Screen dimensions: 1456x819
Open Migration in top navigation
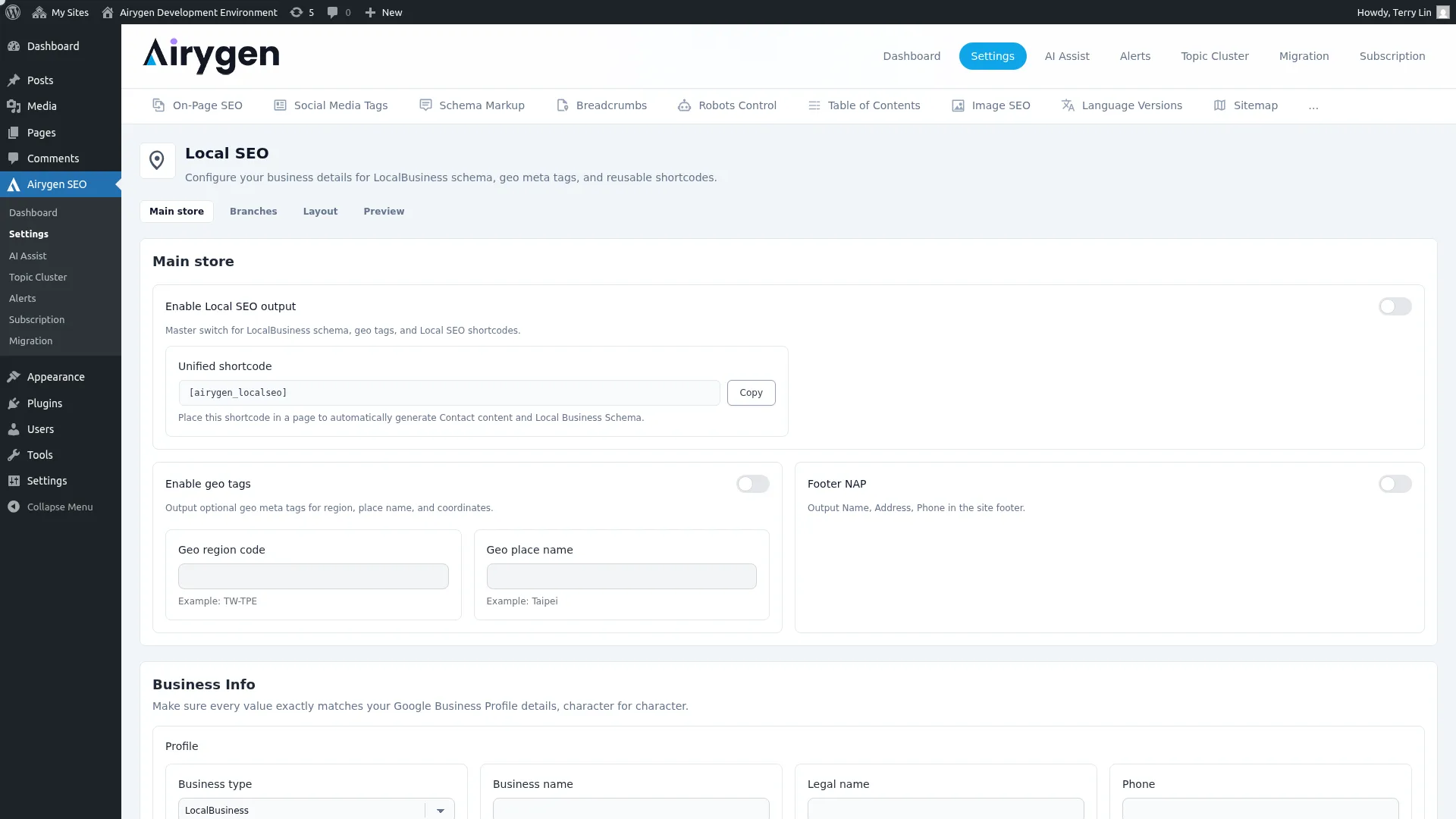click(x=1304, y=56)
